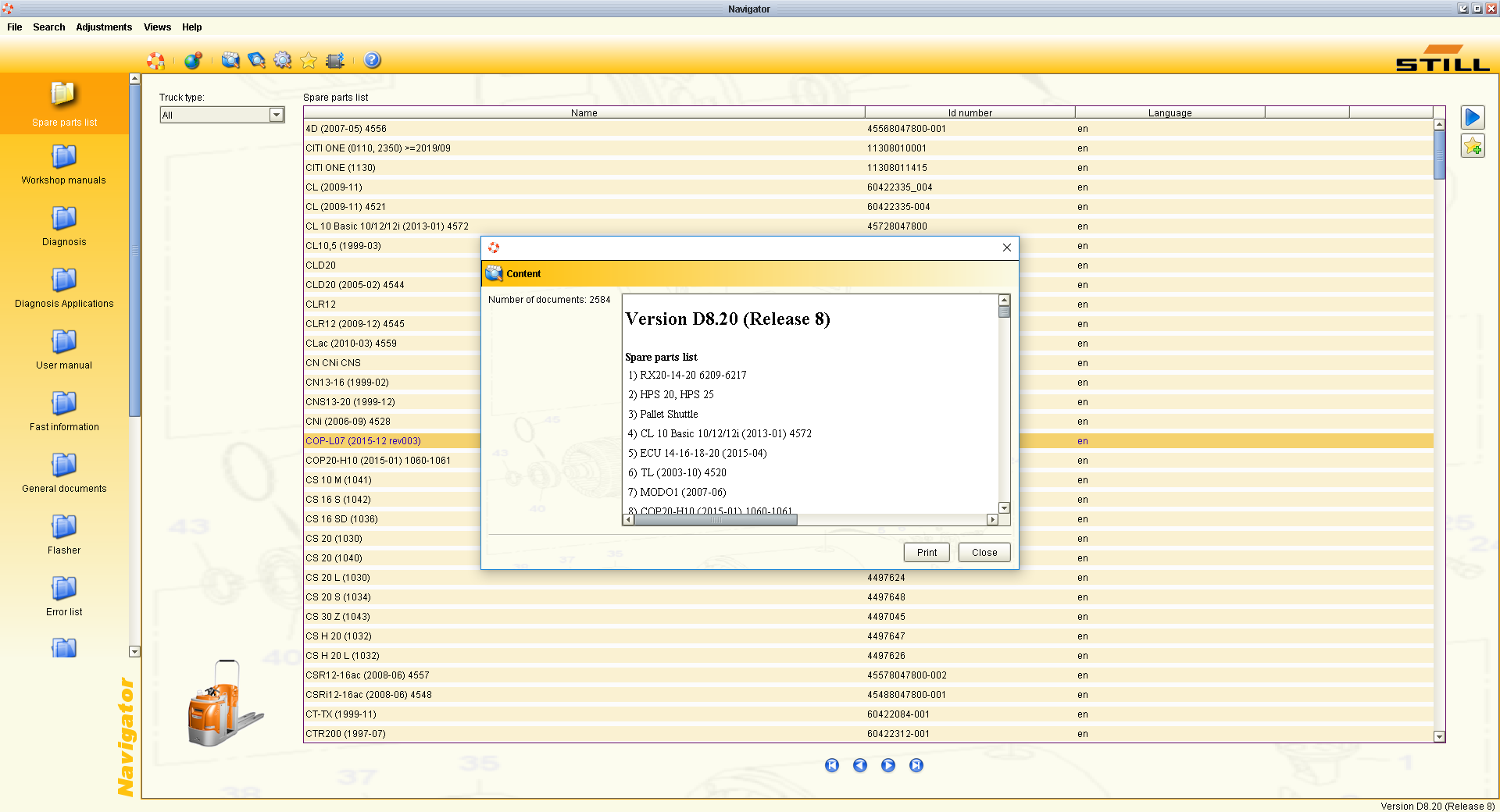Viewport: 1500px width, 812px height.
Task: Open favorites star in toolbar
Action: click(x=309, y=60)
